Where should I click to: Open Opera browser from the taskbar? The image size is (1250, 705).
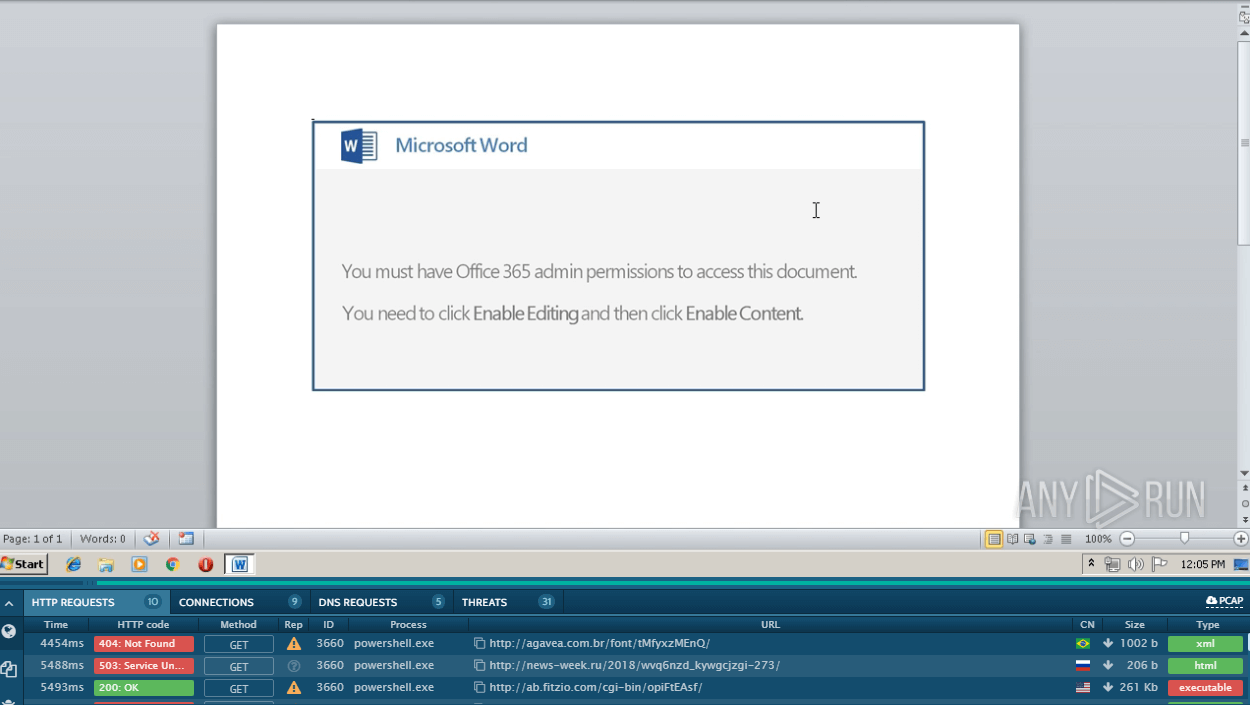point(206,564)
